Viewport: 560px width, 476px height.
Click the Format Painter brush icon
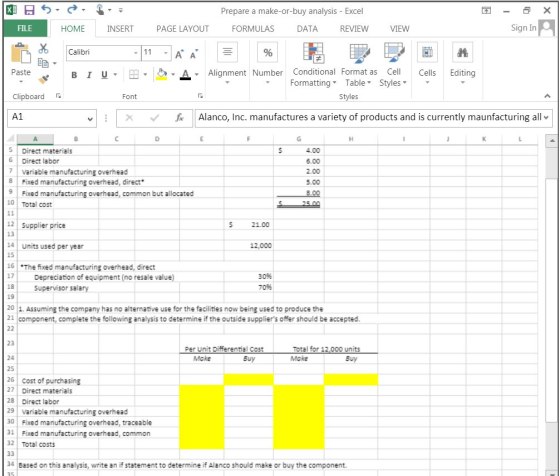44,79
